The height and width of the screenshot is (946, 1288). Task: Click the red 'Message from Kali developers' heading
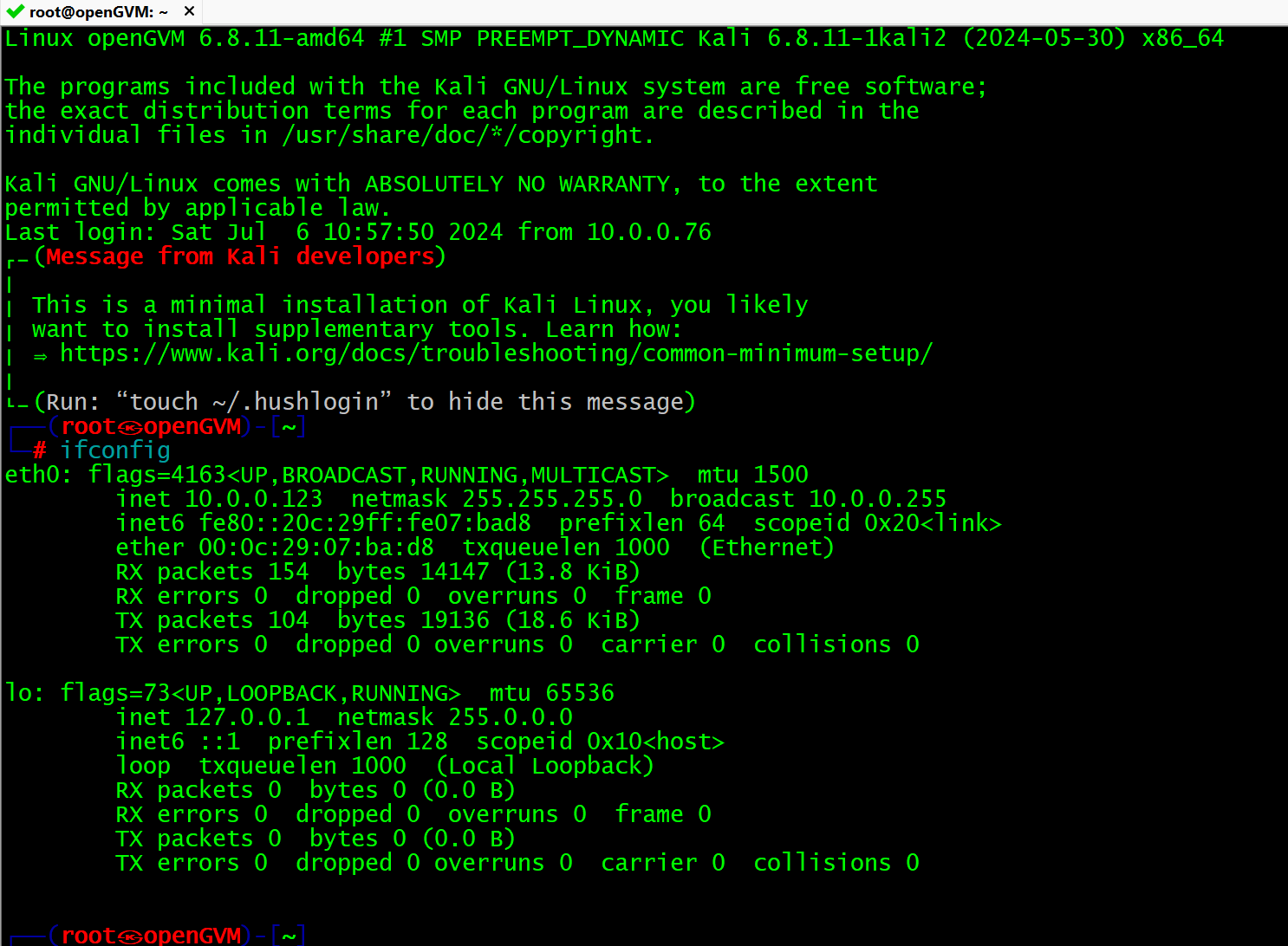[x=240, y=256]
